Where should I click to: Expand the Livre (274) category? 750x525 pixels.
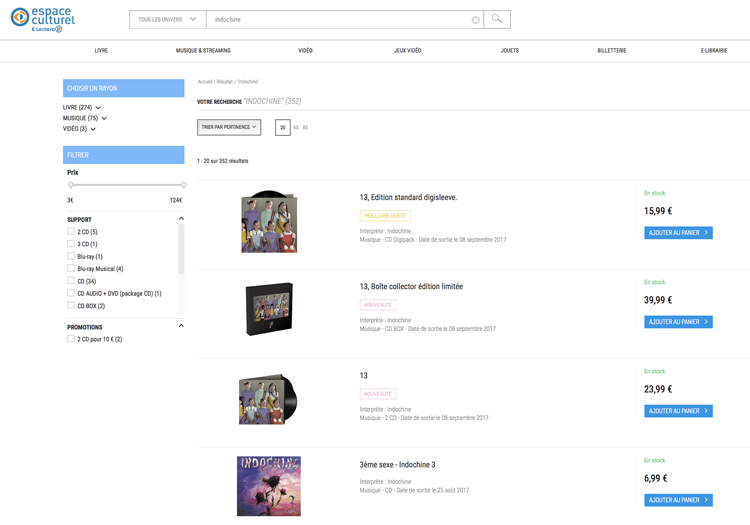[x=82, y=108]
